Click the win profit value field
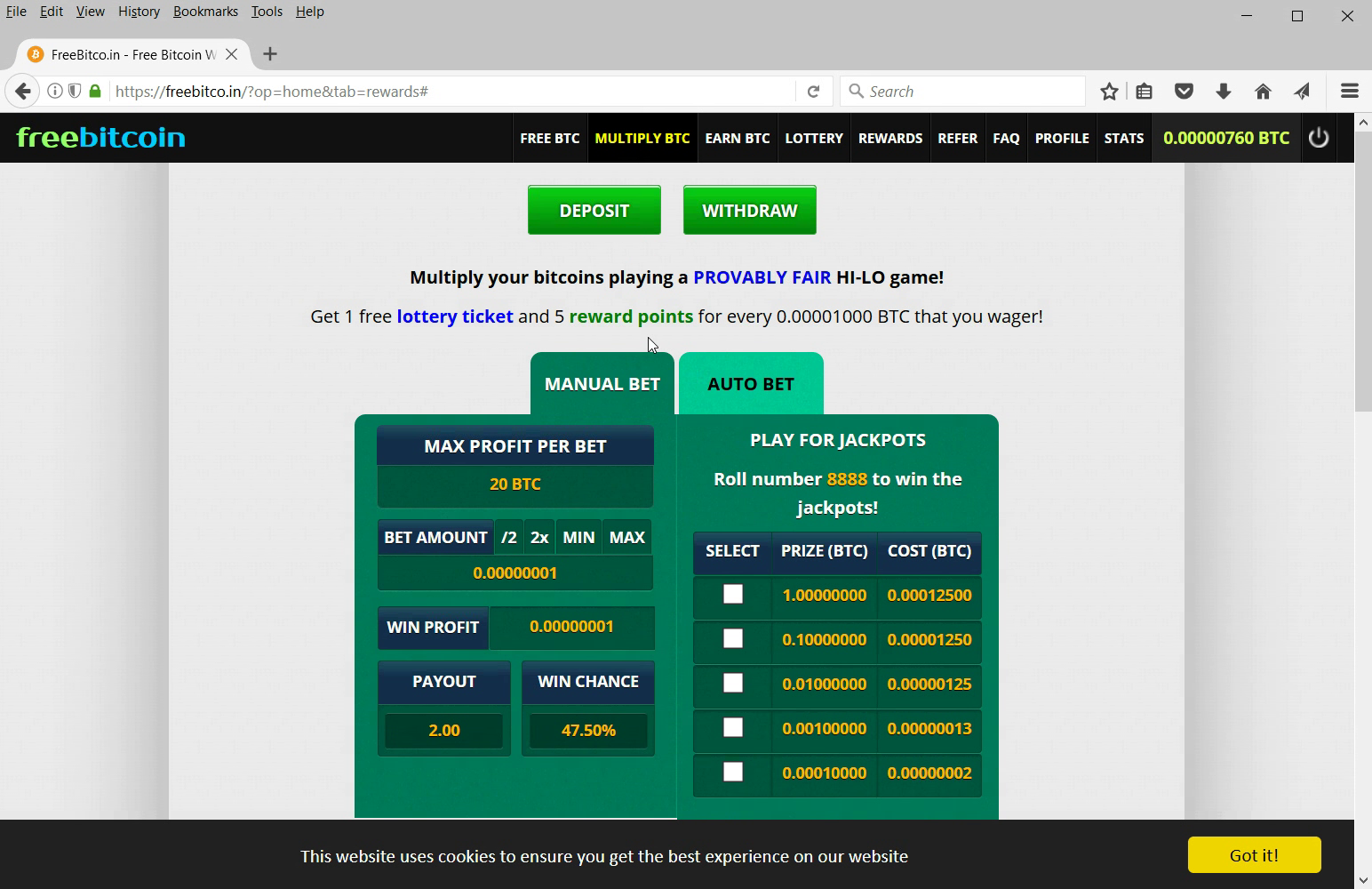Screen dimensions: 1372x889 click(x=571, y=627)
